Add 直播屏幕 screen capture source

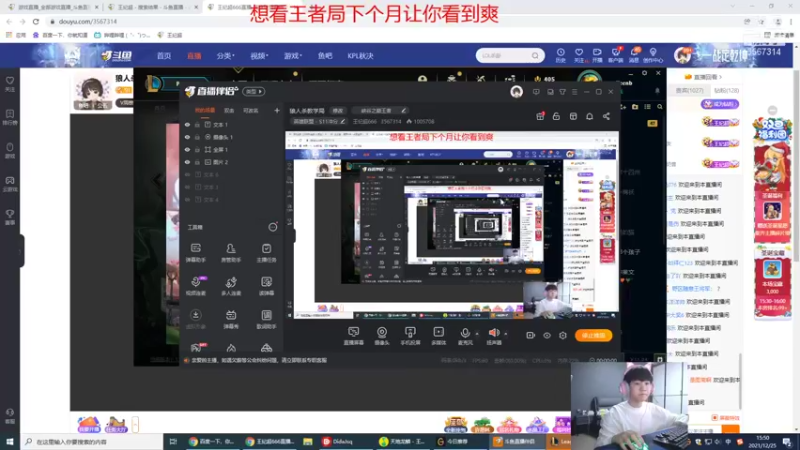pos(354,336)
